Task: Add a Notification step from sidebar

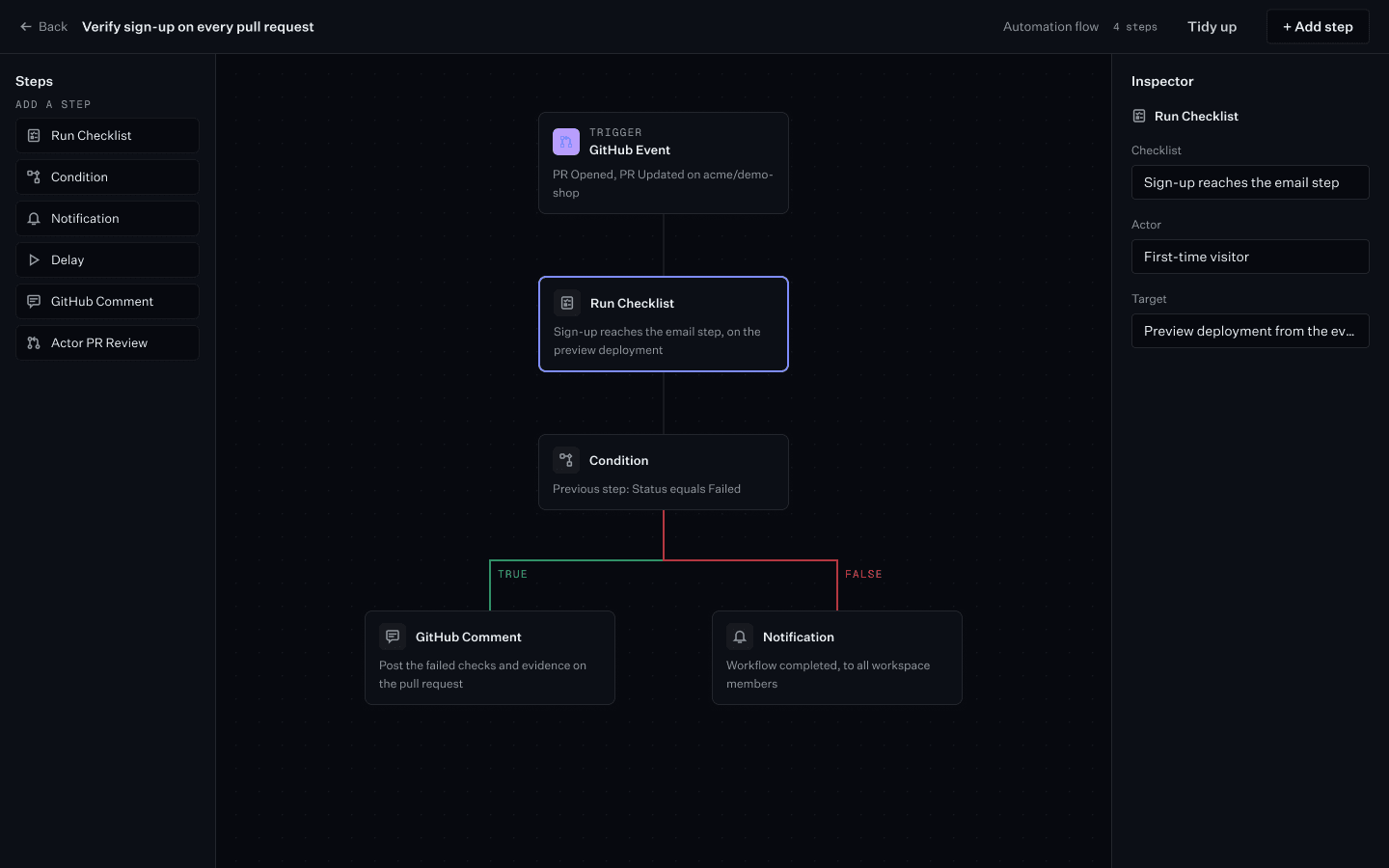Action: point(107,219)
